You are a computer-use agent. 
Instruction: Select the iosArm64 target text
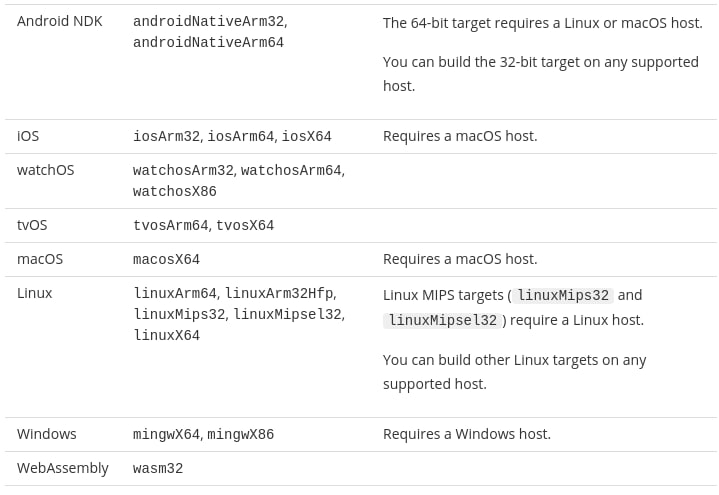[241, 136]
